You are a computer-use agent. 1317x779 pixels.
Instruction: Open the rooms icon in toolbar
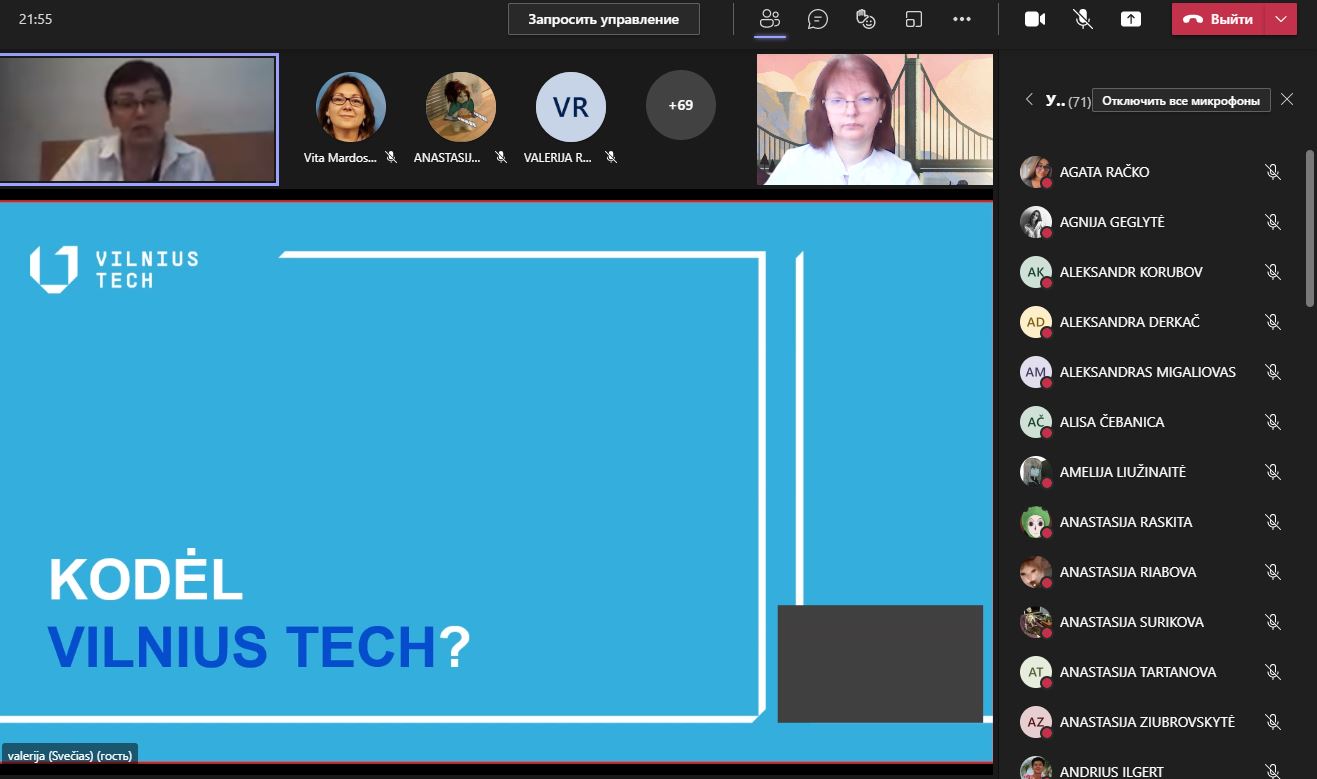[x=914, y=19]
